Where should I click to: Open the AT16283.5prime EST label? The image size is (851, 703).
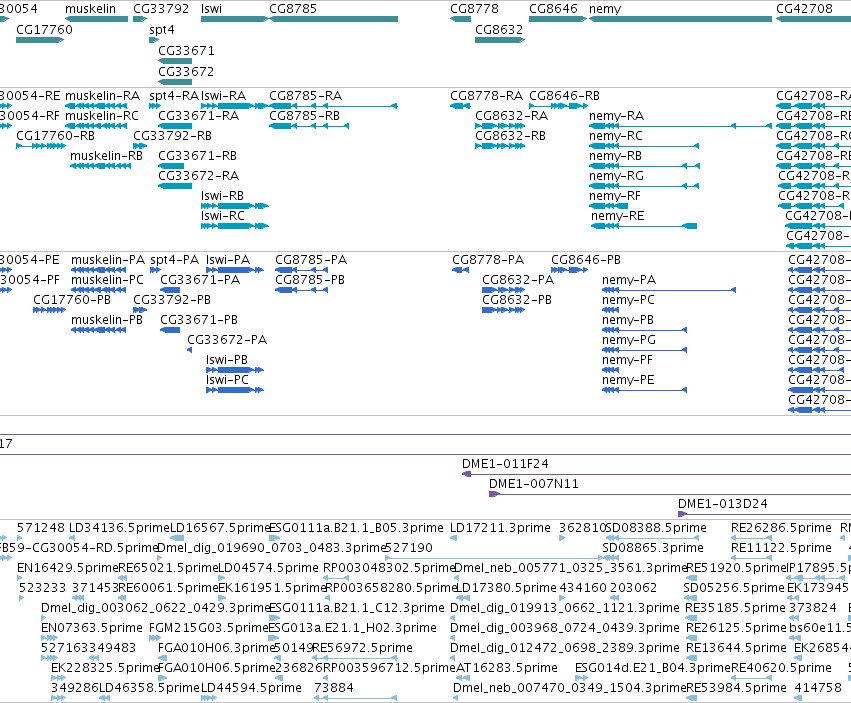[507, 668]
